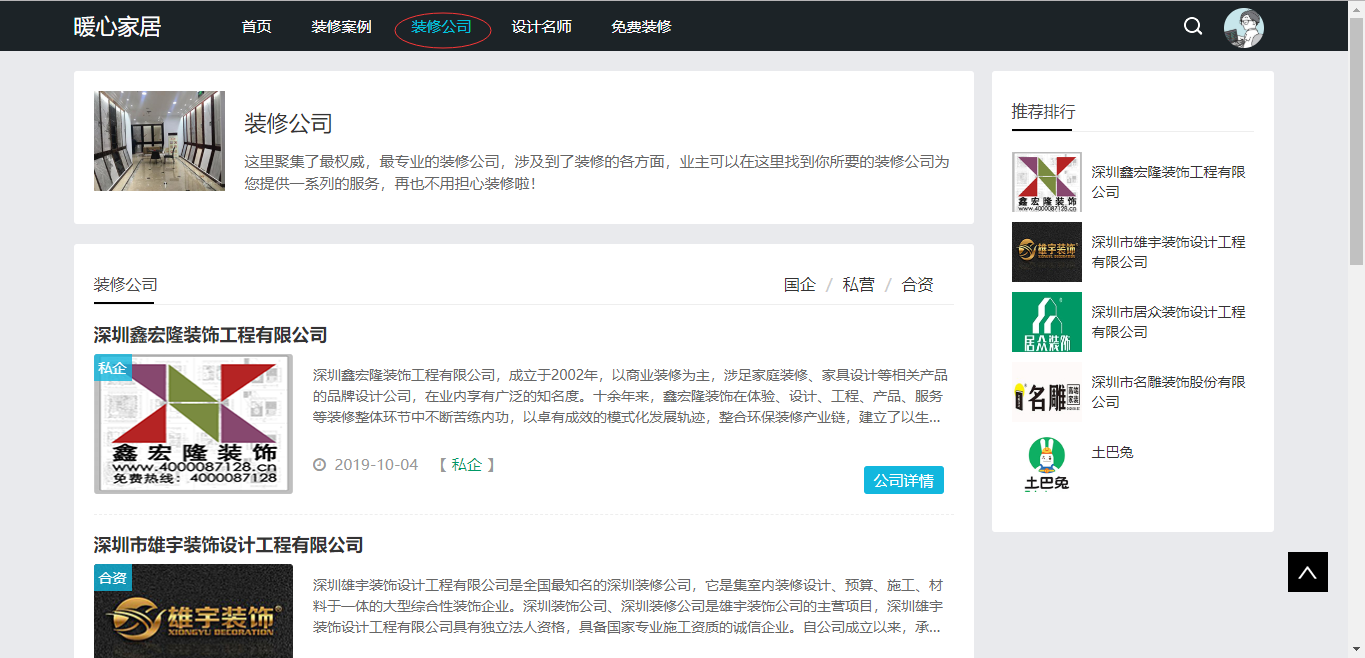Open 名雕 logo in 推荐排行 sidebar
This screenshot has width=1365, height=658.
coord(1047,392)
